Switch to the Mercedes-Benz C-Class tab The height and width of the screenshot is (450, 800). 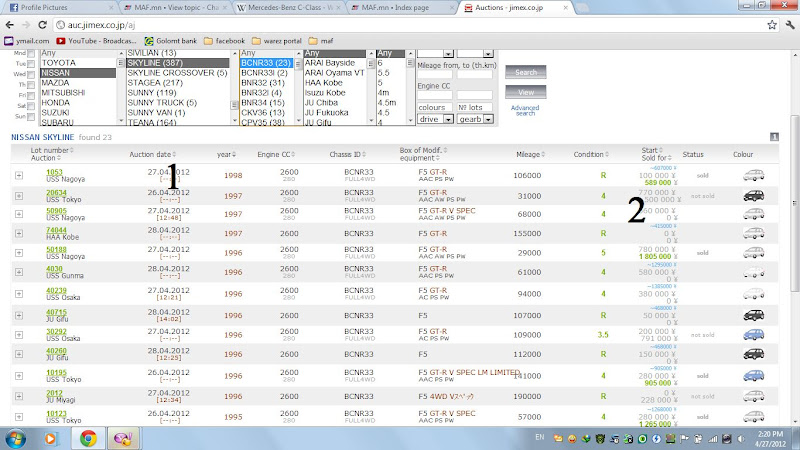coord(289,8)
